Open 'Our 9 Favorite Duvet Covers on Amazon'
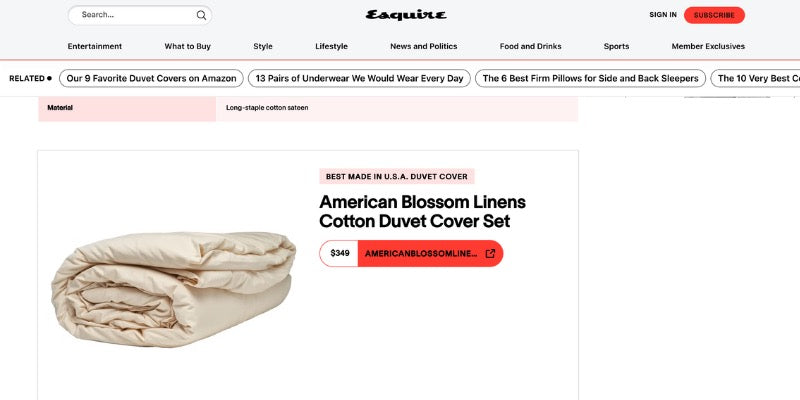The height and width of the screenshot is (400, 800). pos(152,78)
